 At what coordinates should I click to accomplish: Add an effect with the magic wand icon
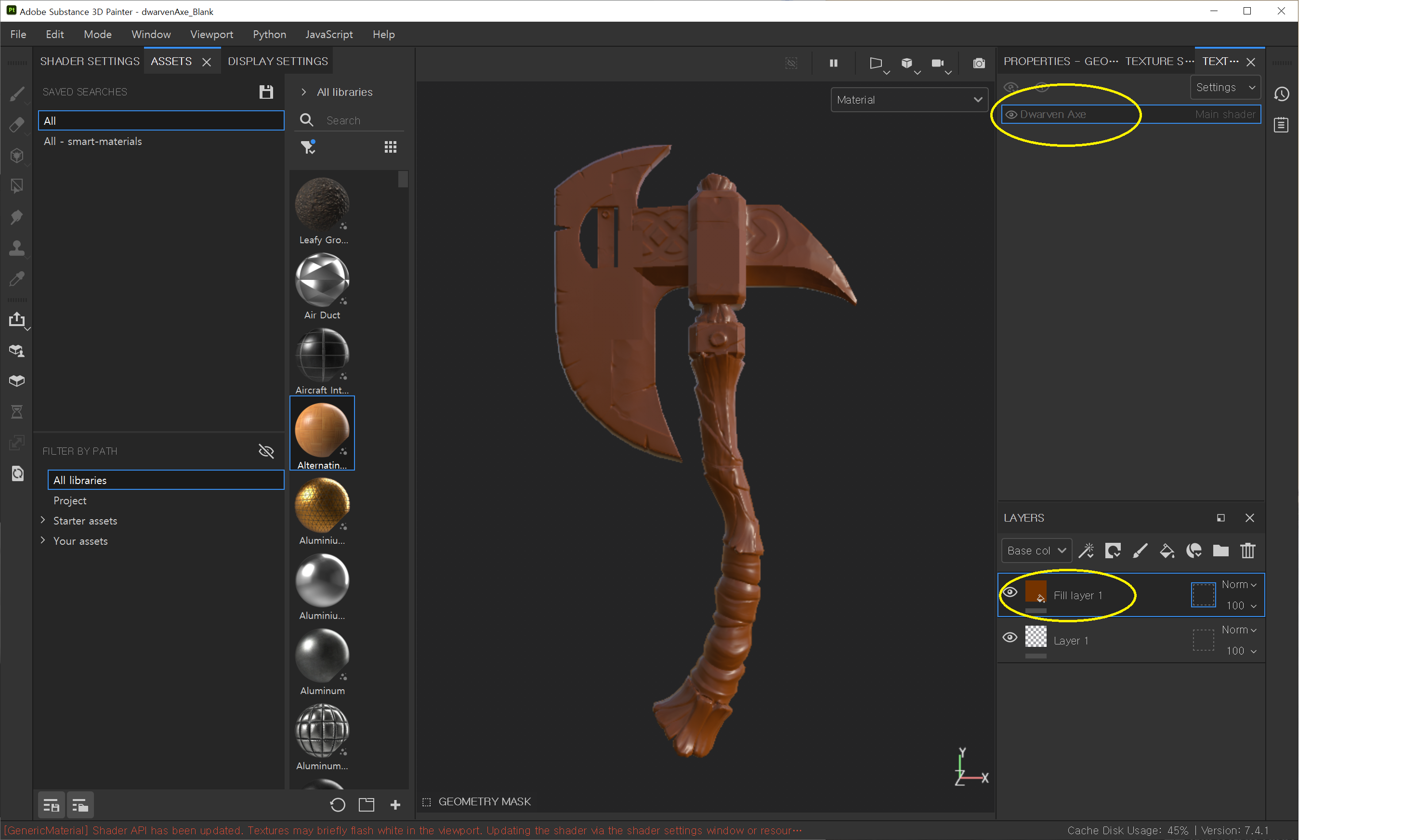1086,550
